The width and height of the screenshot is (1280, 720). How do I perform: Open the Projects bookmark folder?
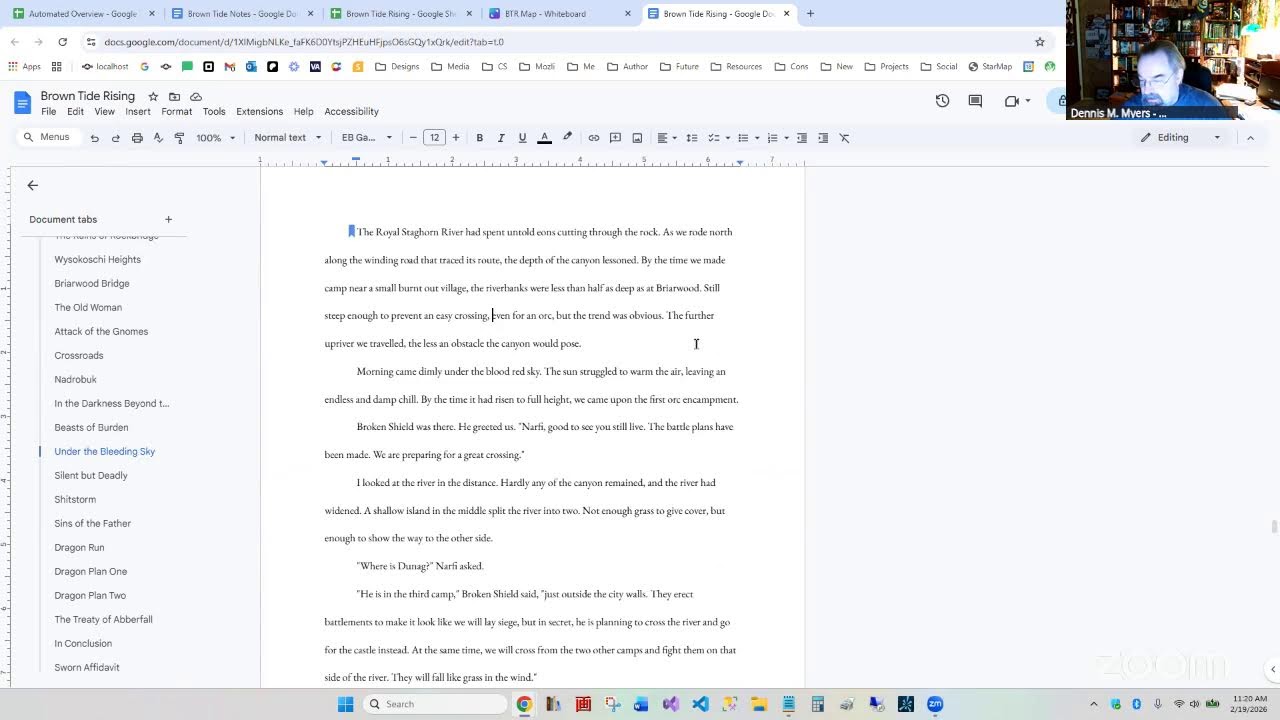click(x=886, y=66)
